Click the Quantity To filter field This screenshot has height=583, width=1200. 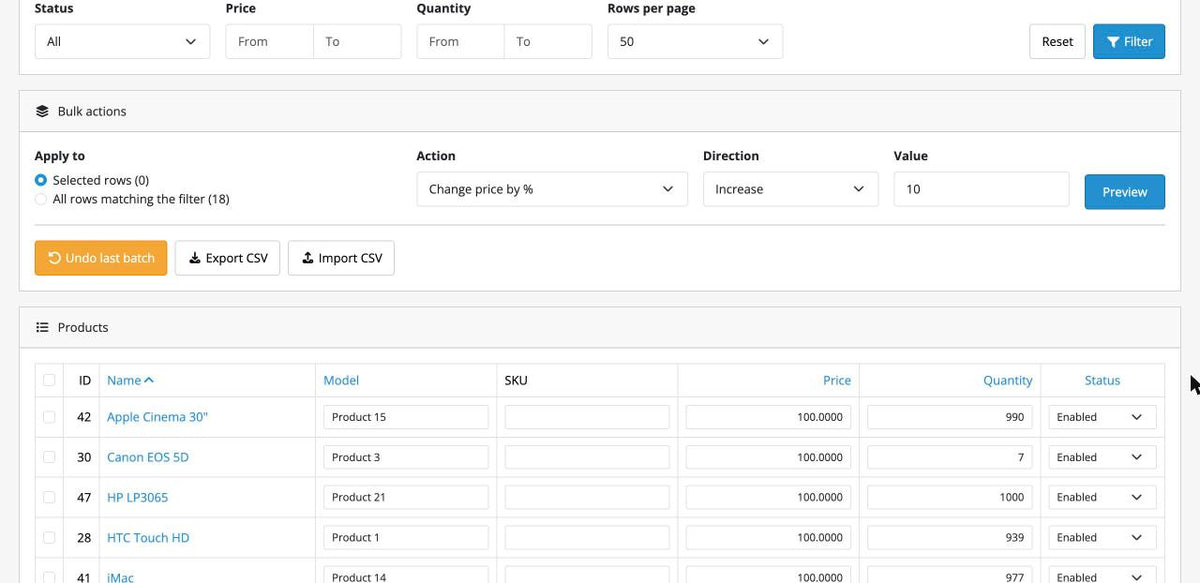[x=548, y=42]
